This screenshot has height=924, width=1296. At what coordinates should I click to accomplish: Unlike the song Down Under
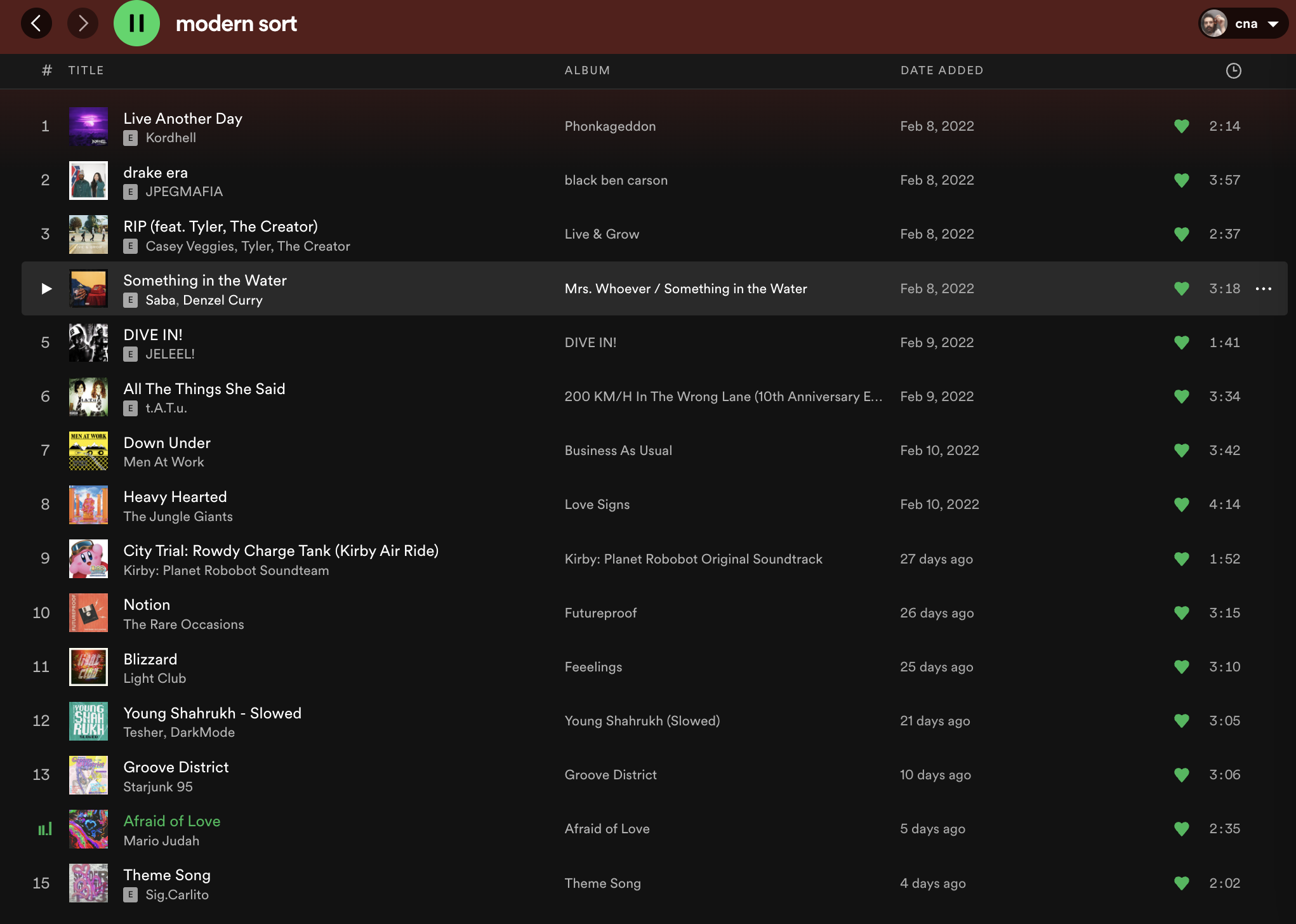click(x=1181, y=451)
